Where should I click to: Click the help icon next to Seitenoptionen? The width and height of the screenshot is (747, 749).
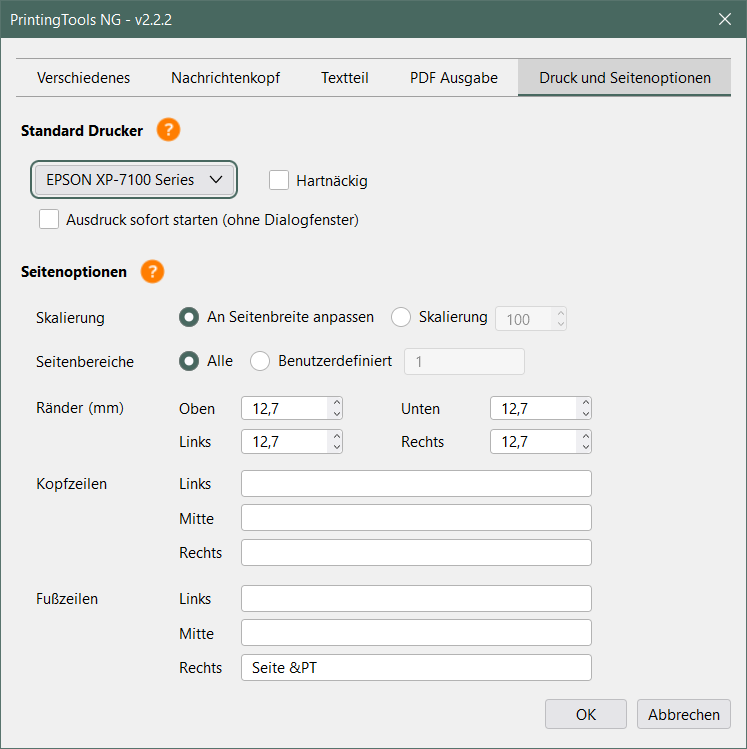152,271
